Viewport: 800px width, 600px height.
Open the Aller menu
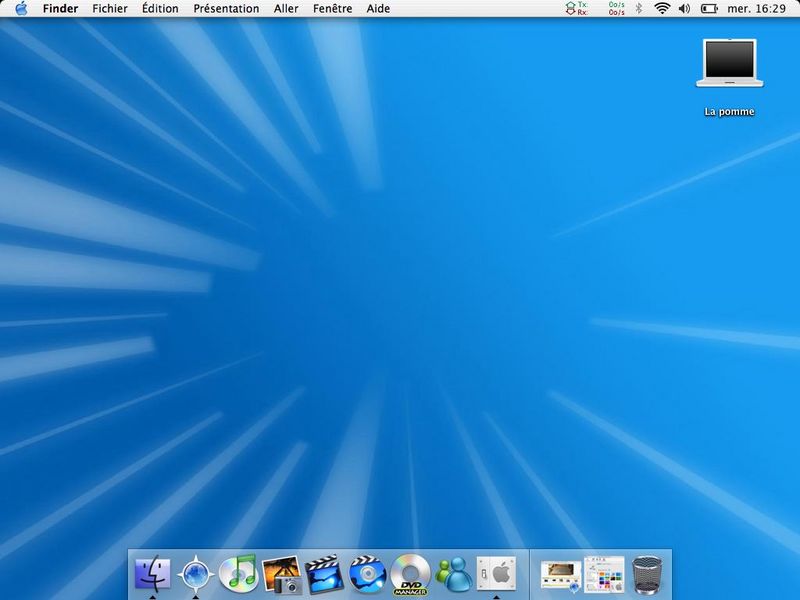click(286, 9)
